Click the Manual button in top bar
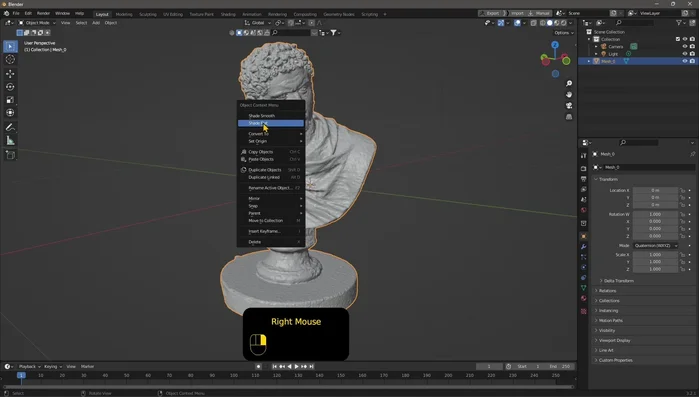 tap(539, 13)
